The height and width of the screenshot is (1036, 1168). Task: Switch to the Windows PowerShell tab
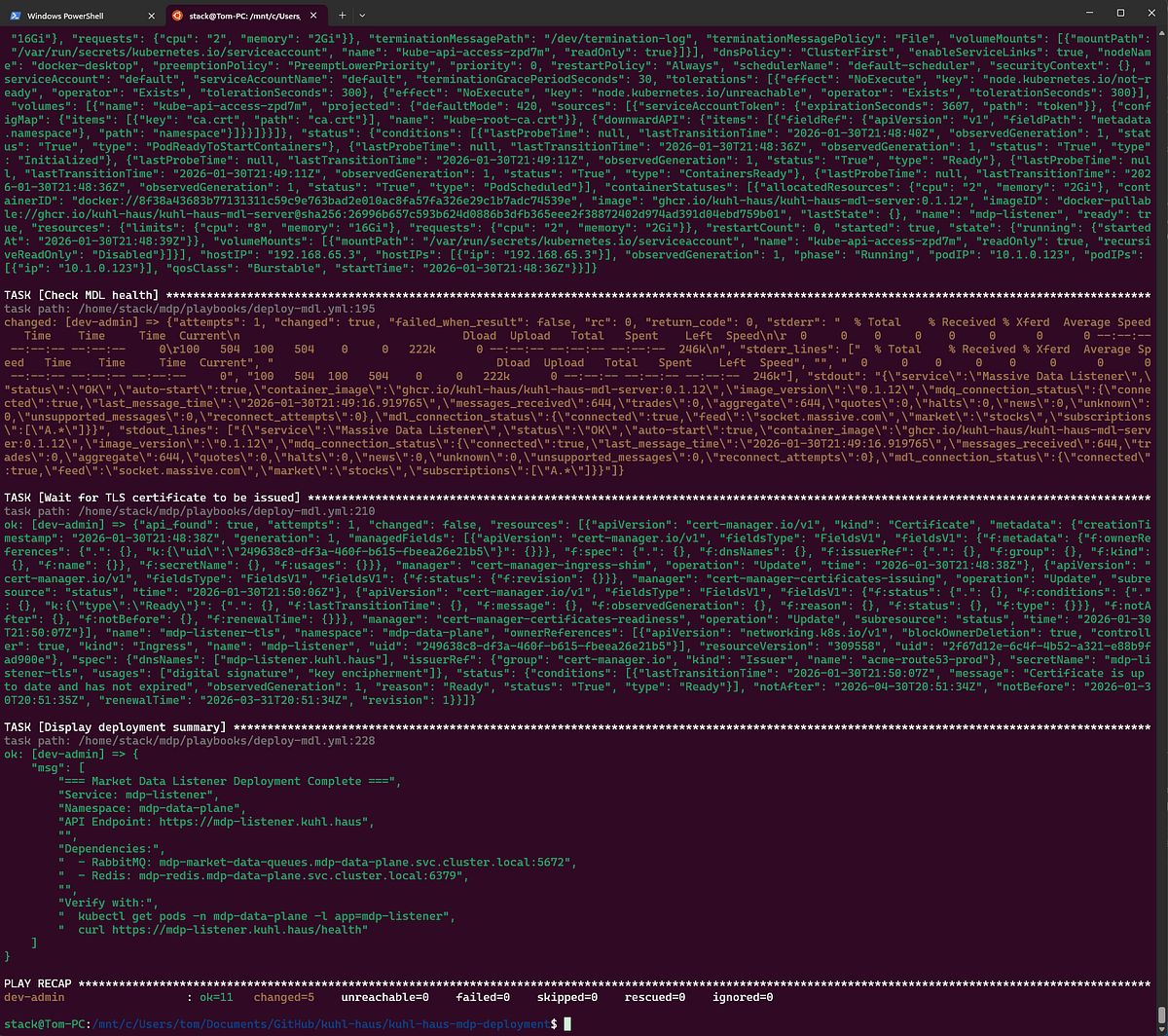[78, 16]
